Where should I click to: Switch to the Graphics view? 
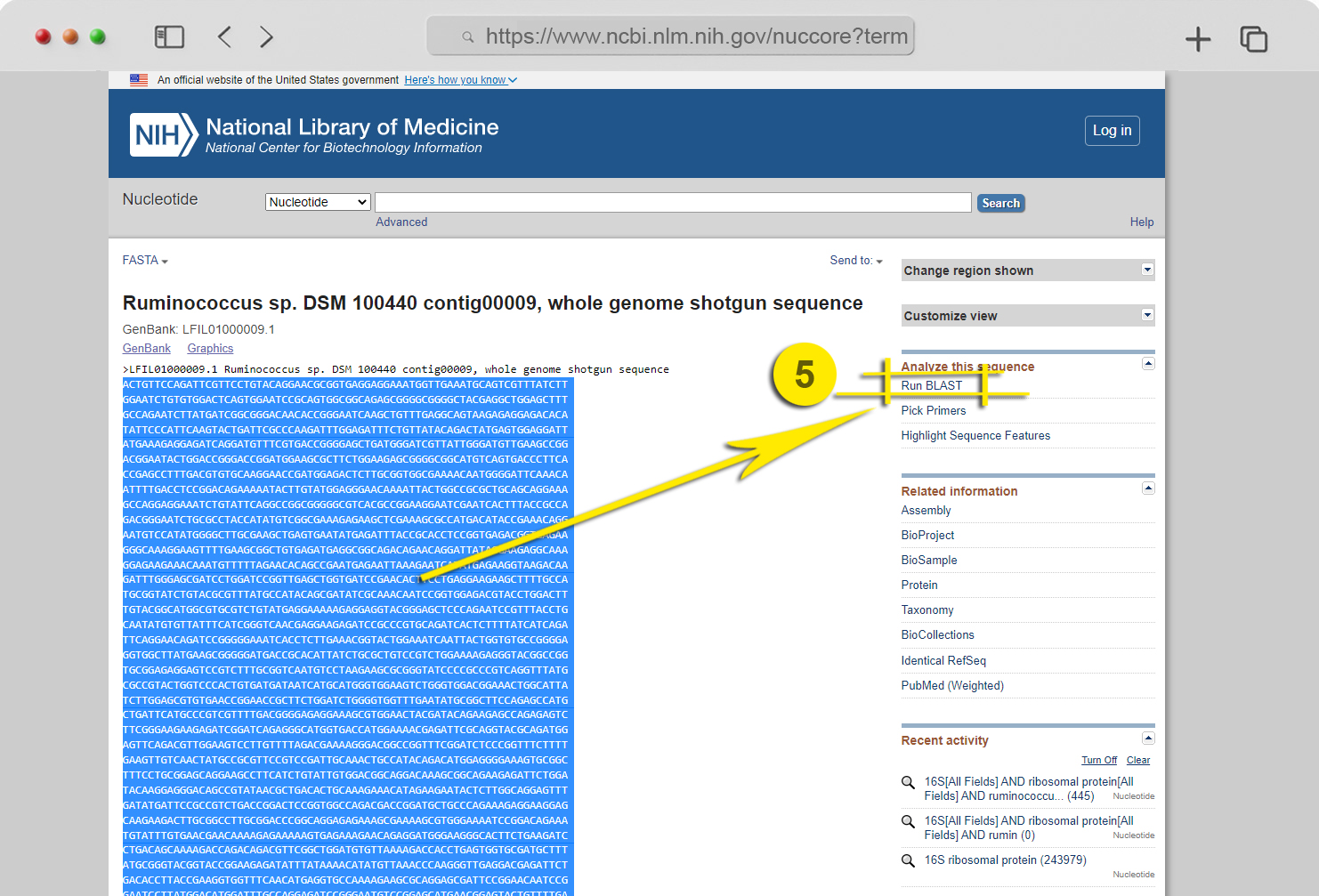click(210, 349)
